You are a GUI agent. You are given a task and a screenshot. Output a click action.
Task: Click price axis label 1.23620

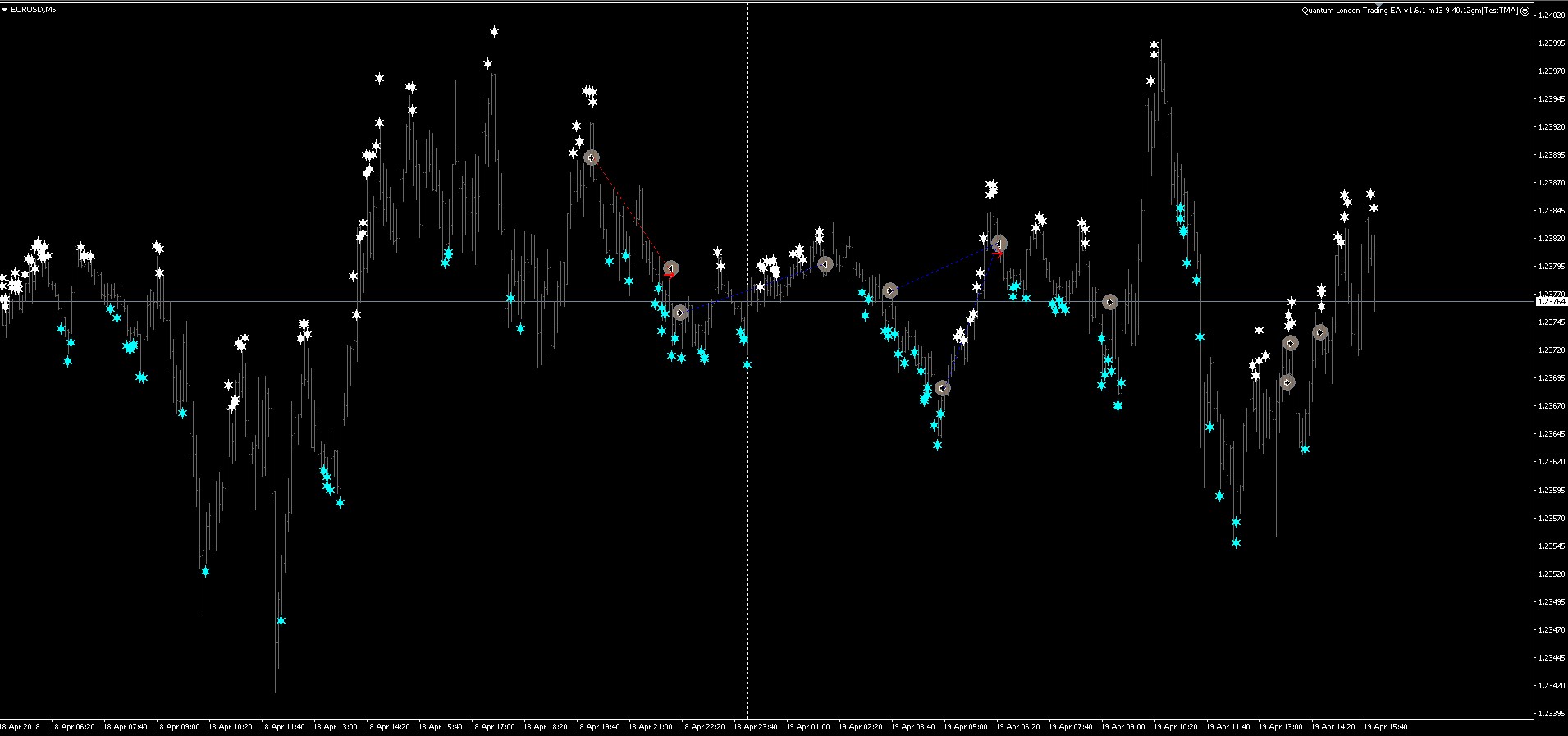pos(1551,461)
